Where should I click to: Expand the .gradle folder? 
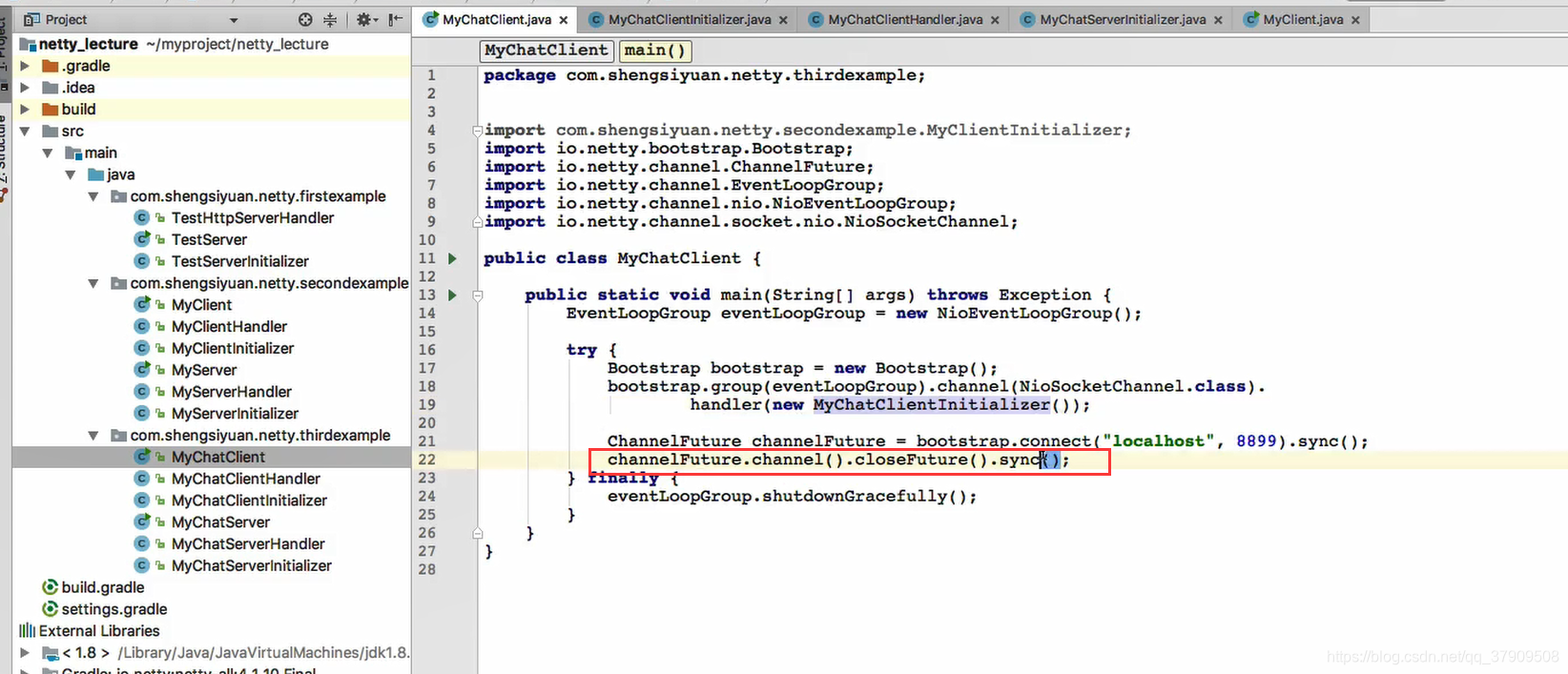point(26,66)
